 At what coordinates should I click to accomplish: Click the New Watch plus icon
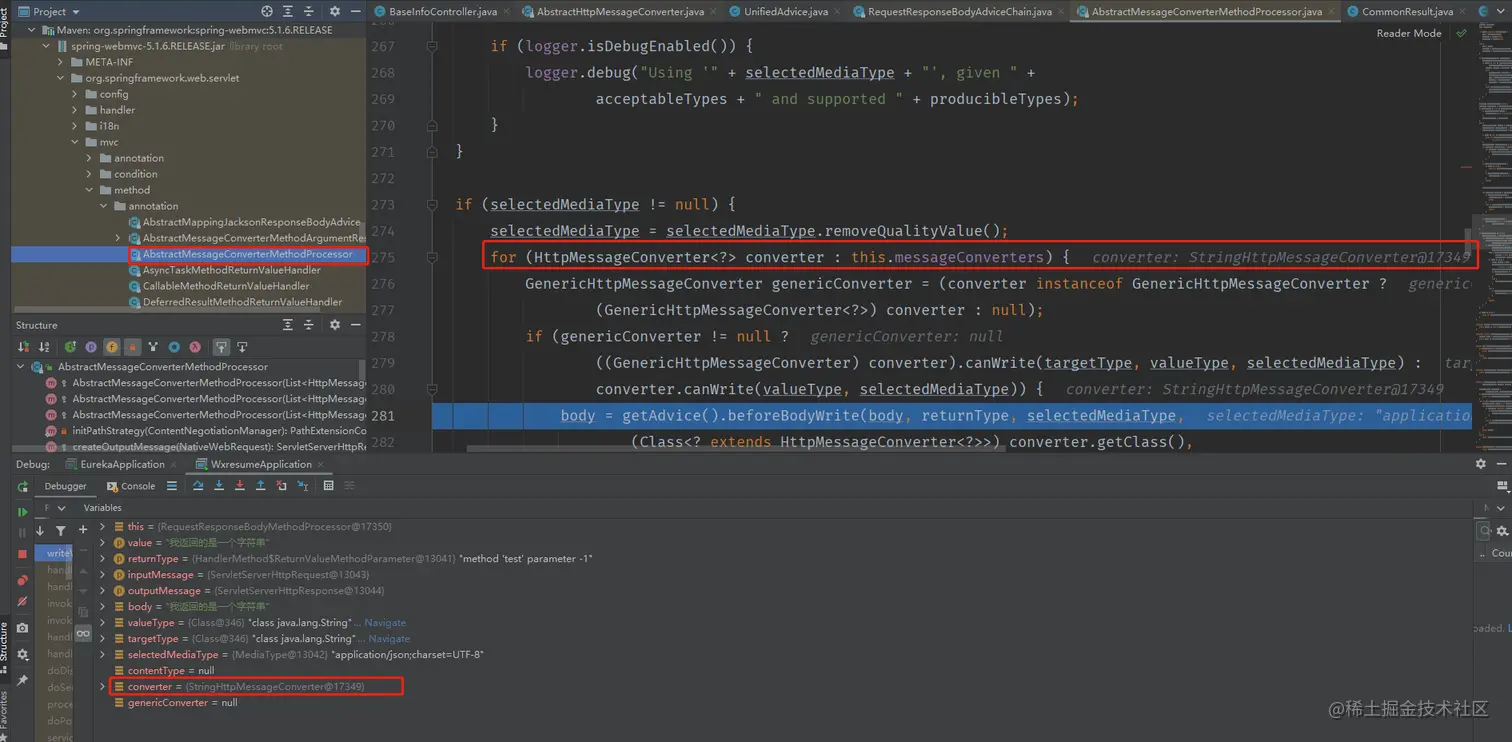(83, 531)
